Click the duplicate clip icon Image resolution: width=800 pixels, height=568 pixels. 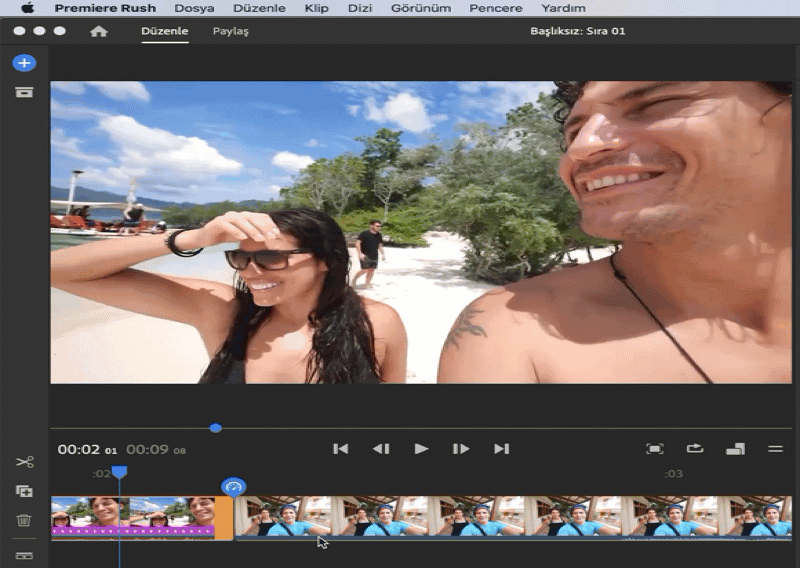(x=24, y=491)
